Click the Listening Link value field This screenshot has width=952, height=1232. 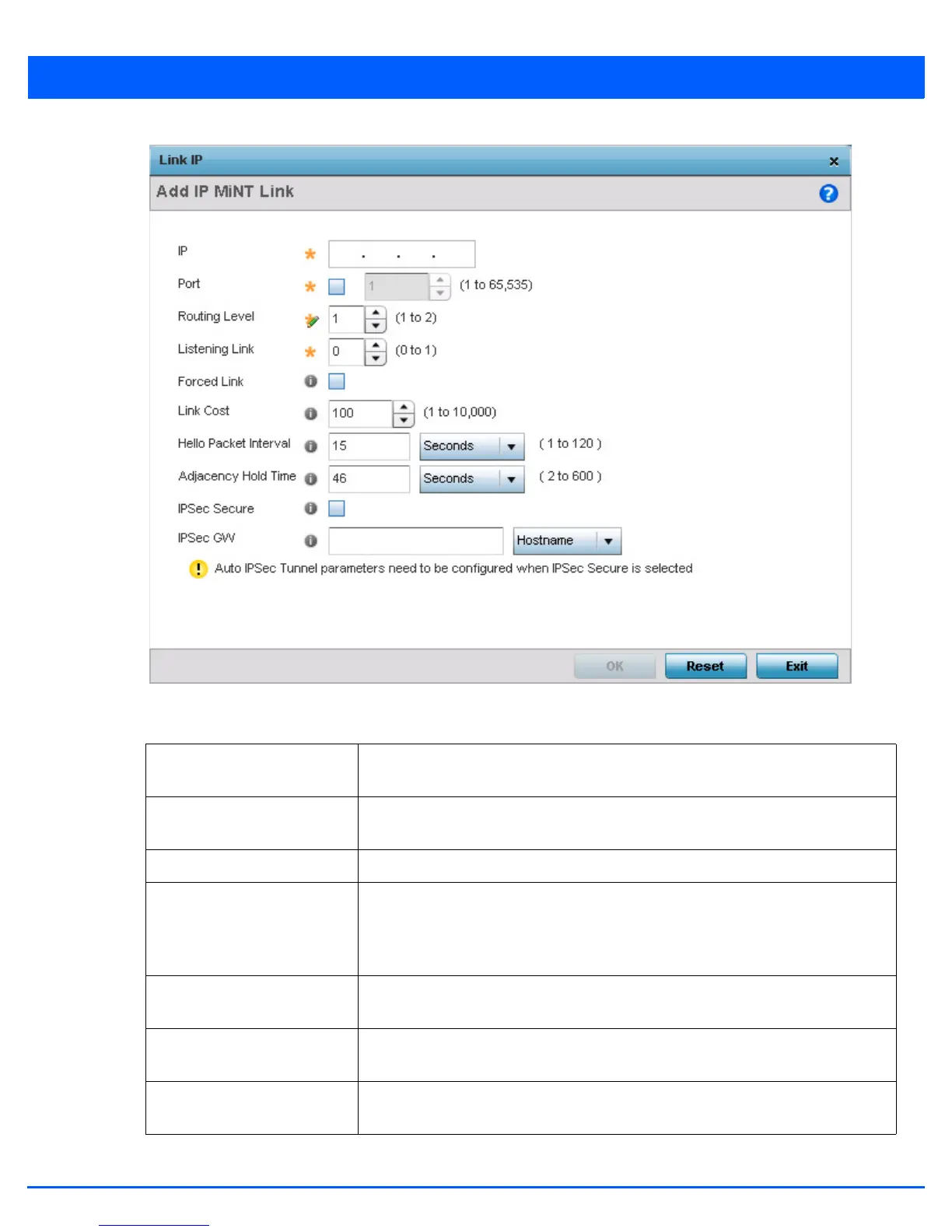point(347,352)
